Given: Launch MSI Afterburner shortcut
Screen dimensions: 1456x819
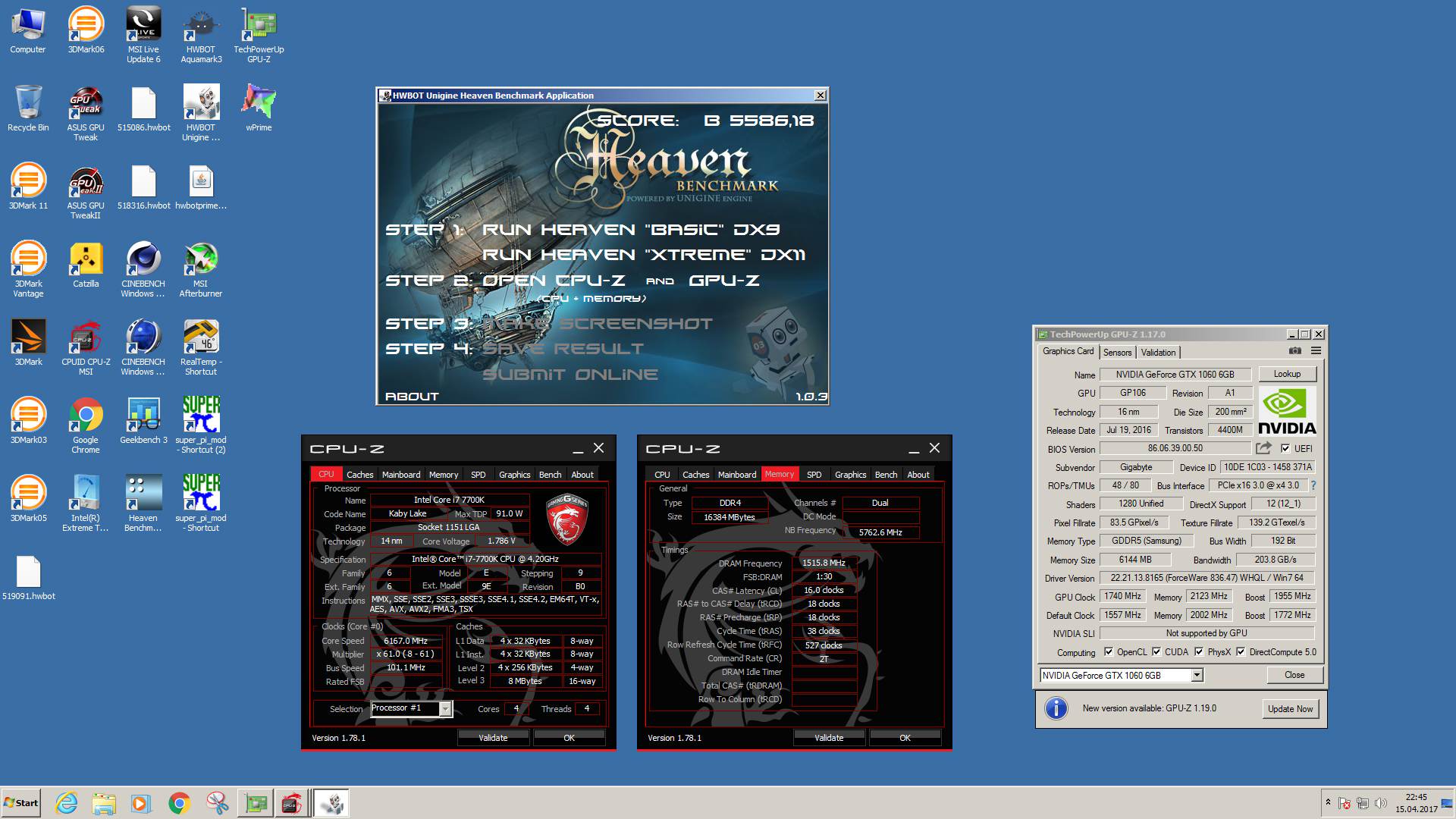Looking at the screenshot, I should click(x=201, y=269).
